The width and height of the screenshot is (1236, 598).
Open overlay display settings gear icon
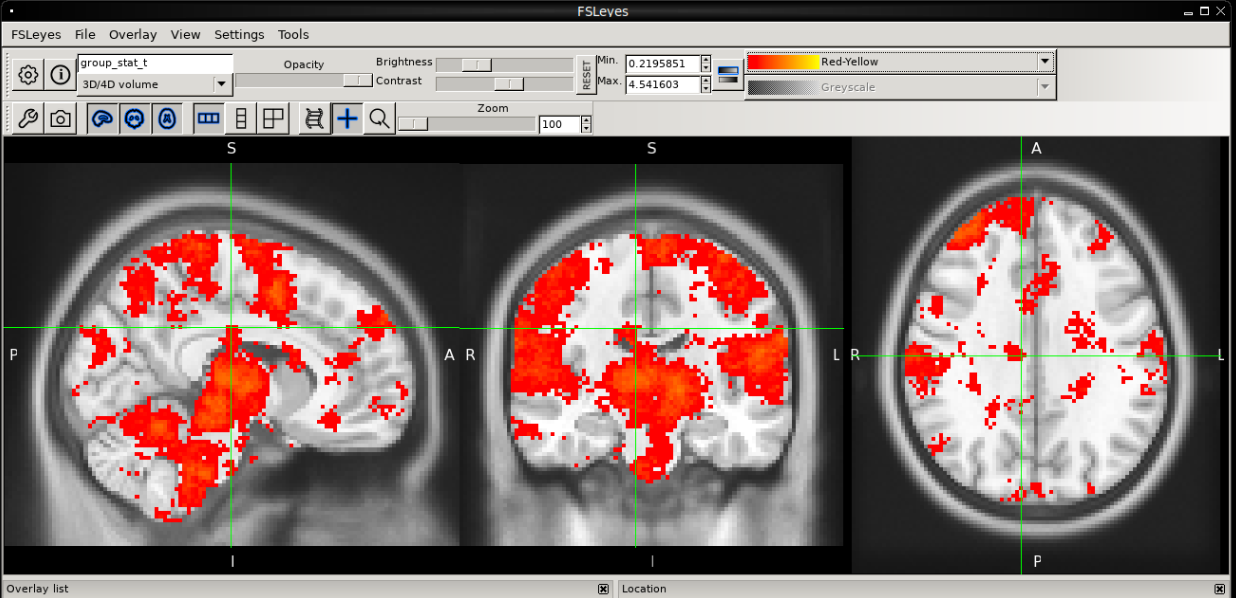coord(29,75)
